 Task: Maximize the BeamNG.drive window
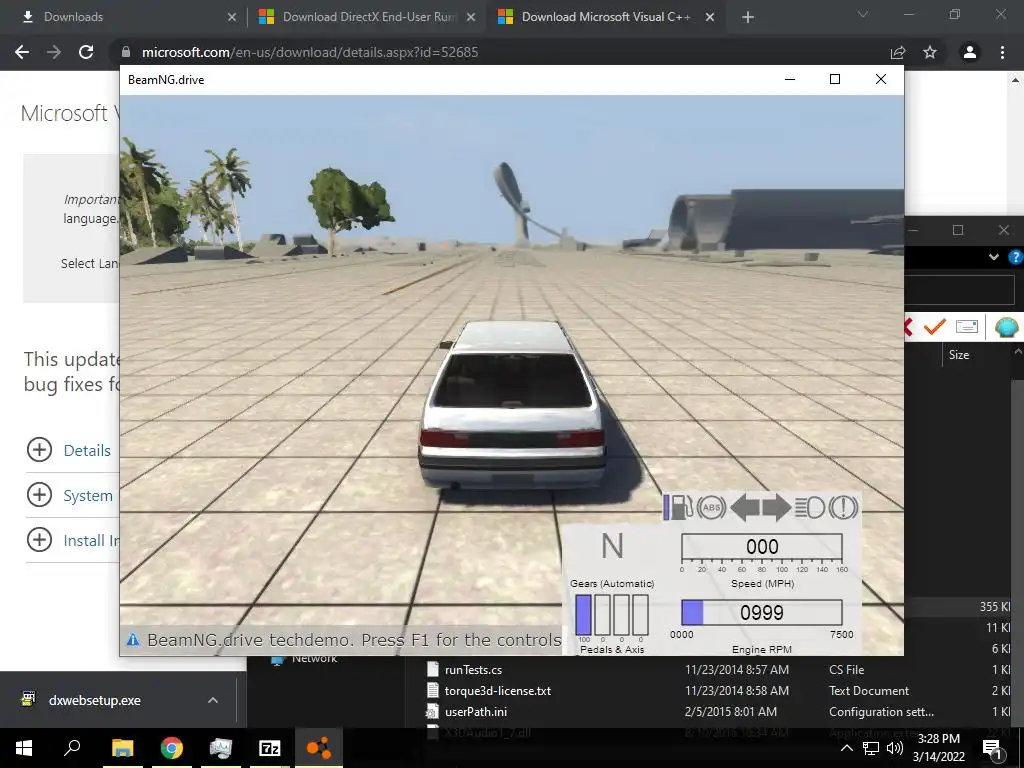click(x=835, y=79)
